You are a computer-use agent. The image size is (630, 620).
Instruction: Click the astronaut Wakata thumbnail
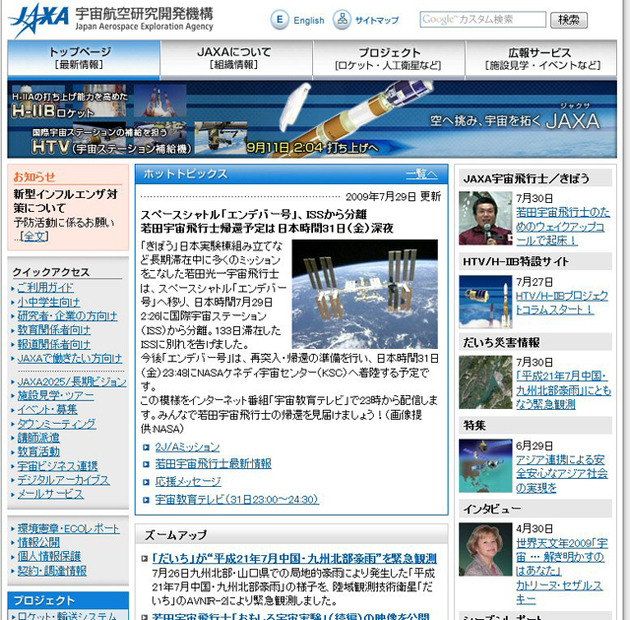tap(485, 218)
